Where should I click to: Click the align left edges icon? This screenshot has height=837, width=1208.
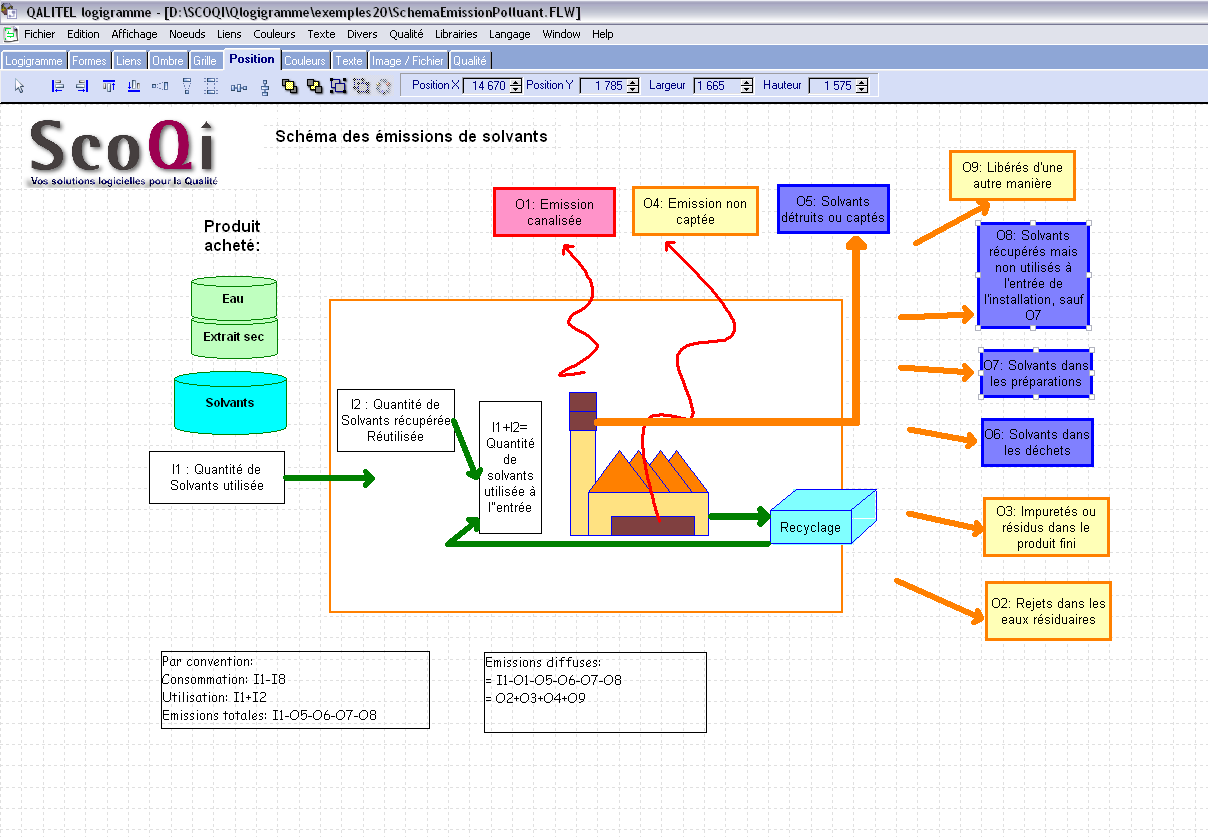(58, 86)
